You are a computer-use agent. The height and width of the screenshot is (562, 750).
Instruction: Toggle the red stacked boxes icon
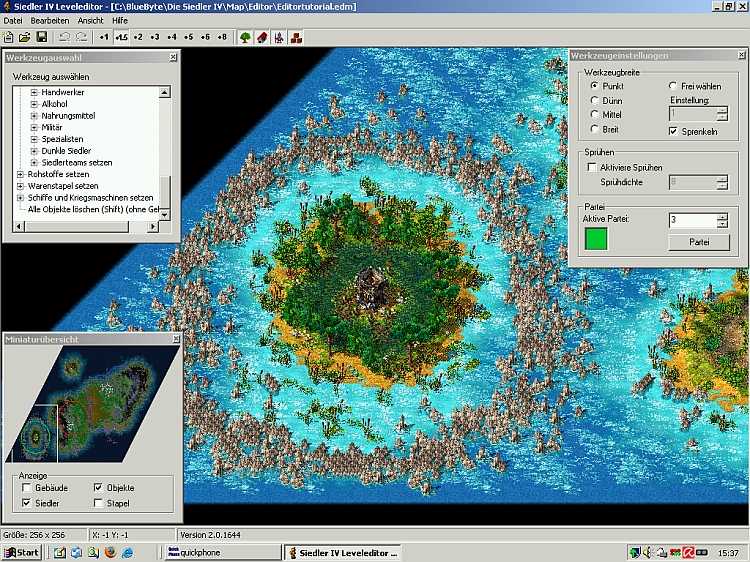coord(296,37)
